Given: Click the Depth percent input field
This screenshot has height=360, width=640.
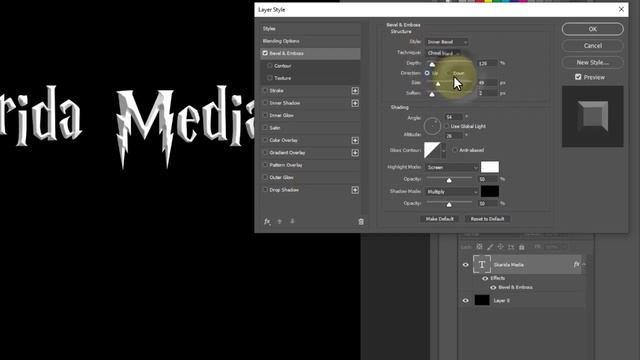Looking at the screenshot, I should [488, 63].
